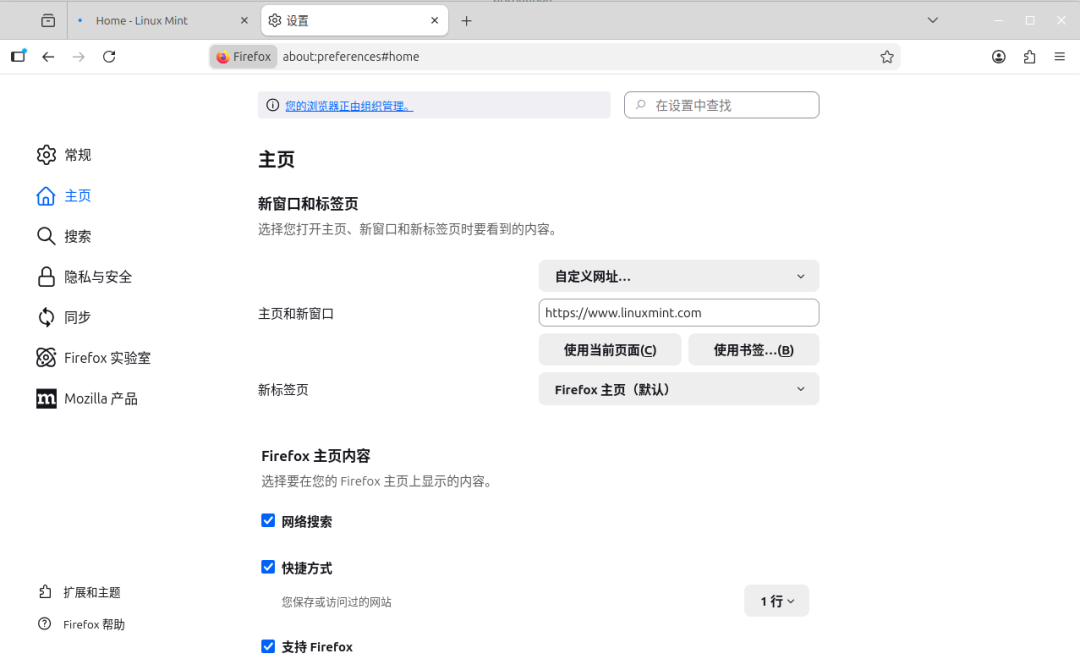Go forward with the forward arrow
The height and width of the screenshot is (670, 1080).
[x=79, y=56]
